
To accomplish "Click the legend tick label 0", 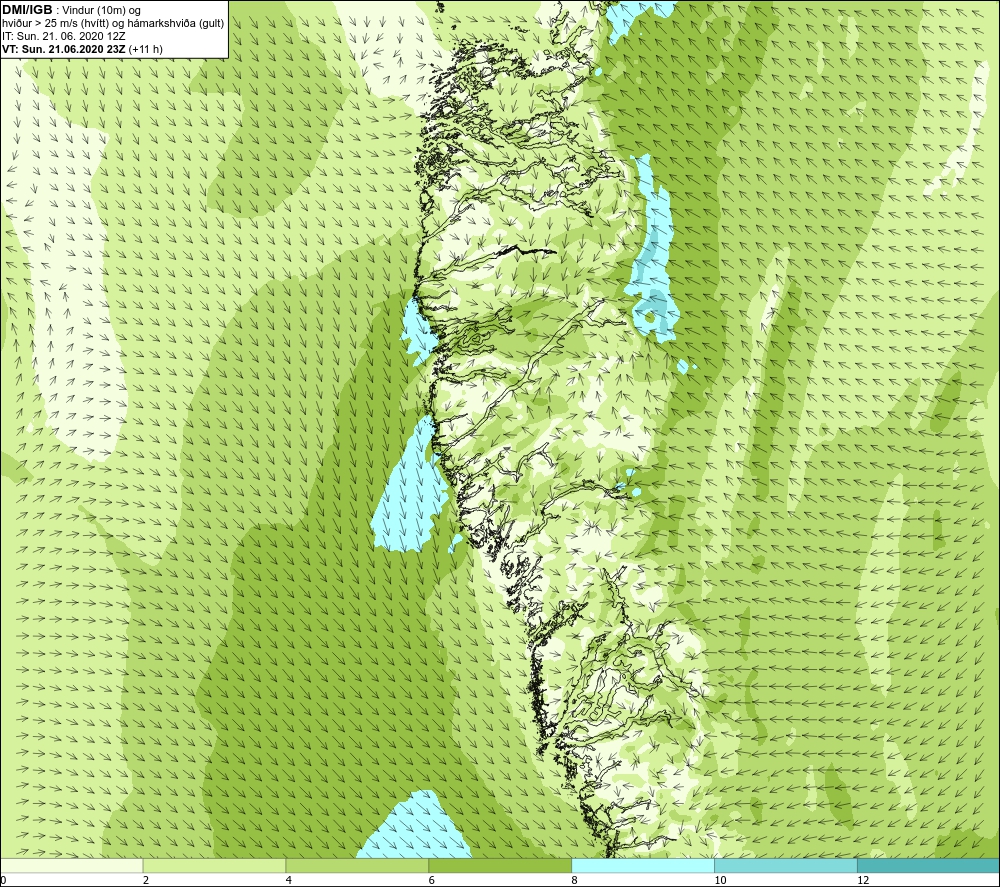I will [3, 880].
